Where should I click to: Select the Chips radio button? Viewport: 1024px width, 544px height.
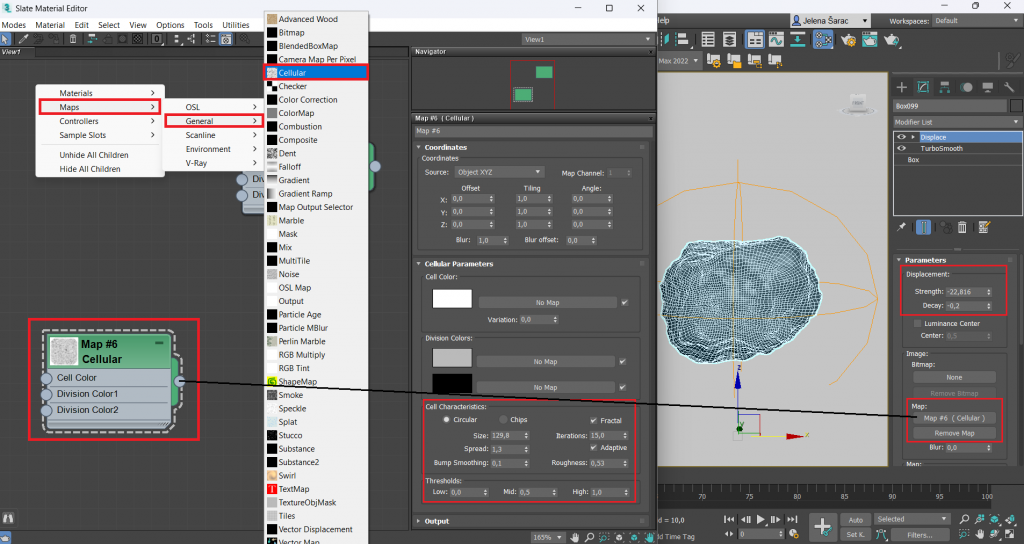click(503, 420)
